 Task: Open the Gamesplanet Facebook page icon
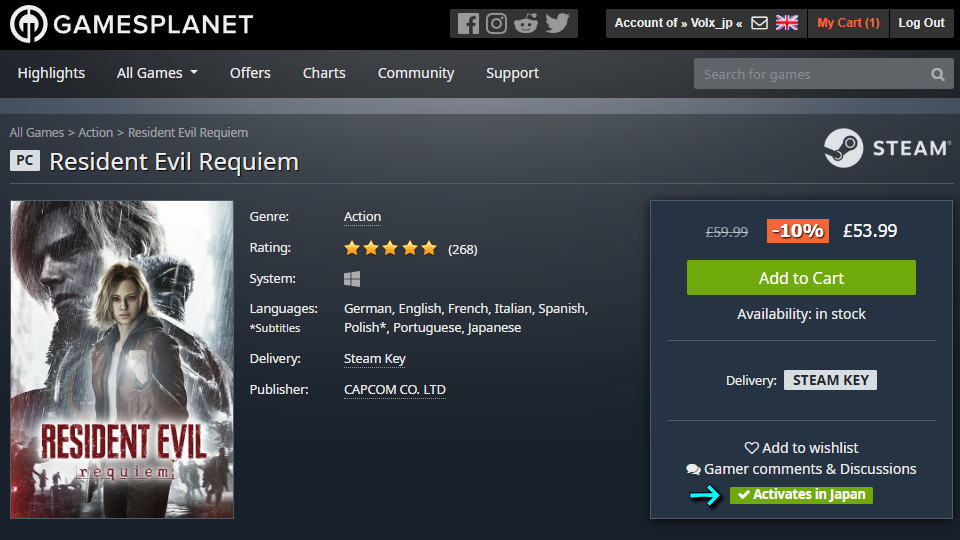(x=468, y=23)
